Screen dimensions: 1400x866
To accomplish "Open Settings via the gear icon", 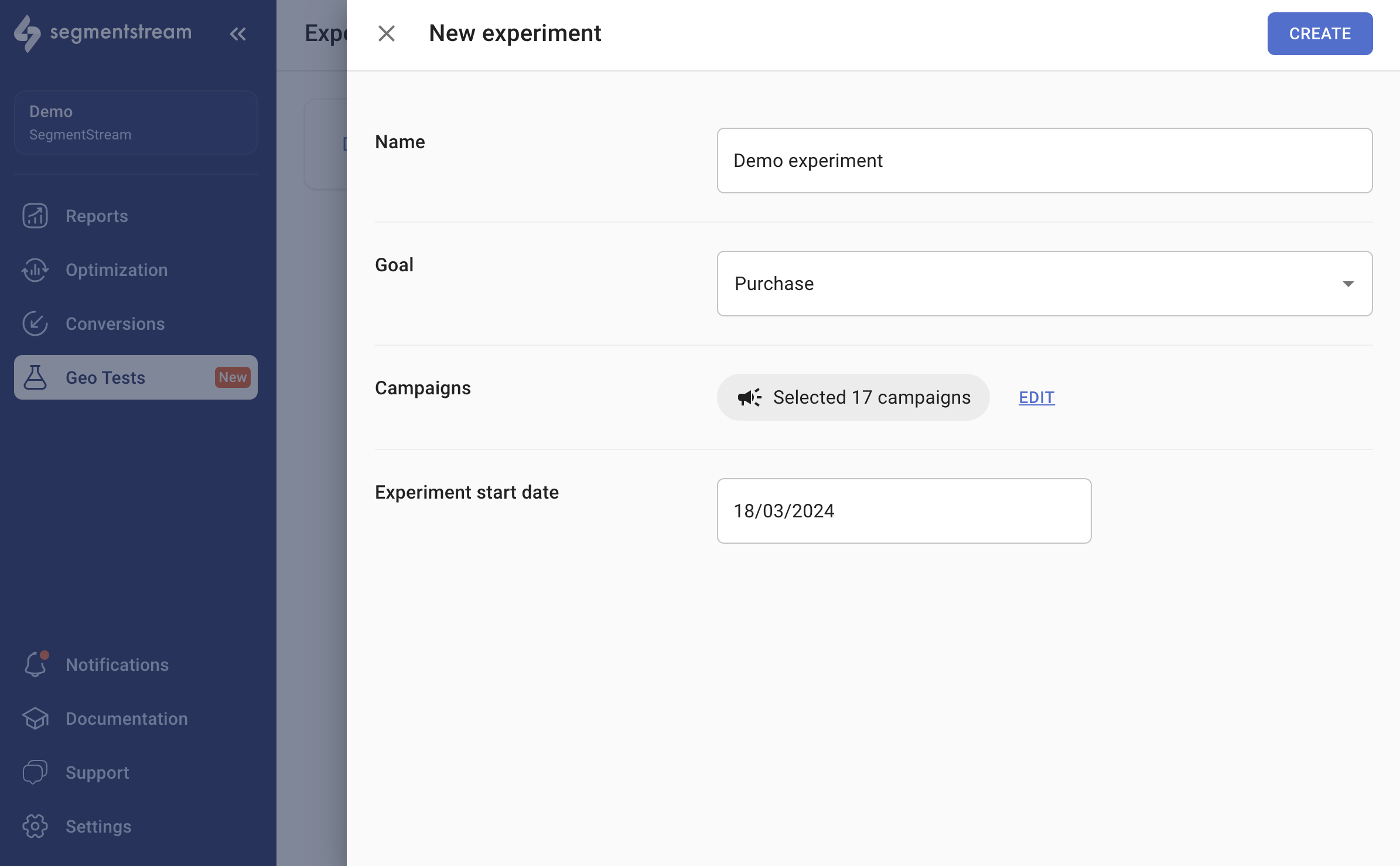I will pos(35,826).
